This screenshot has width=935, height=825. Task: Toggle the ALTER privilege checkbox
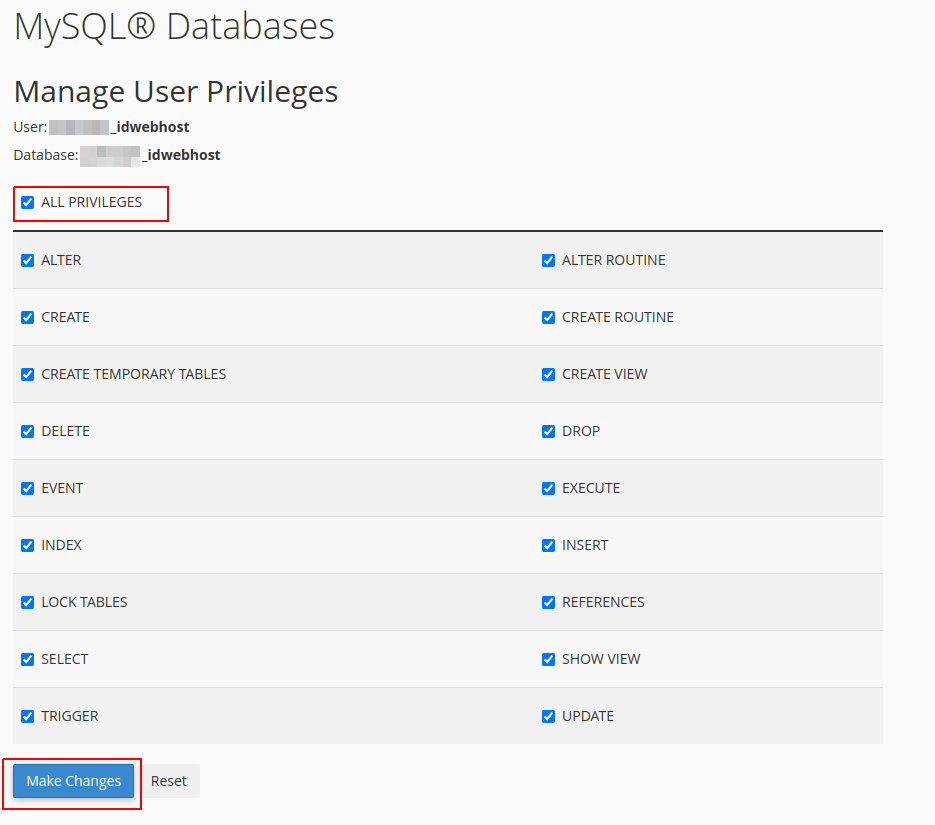tap(27, 260)
